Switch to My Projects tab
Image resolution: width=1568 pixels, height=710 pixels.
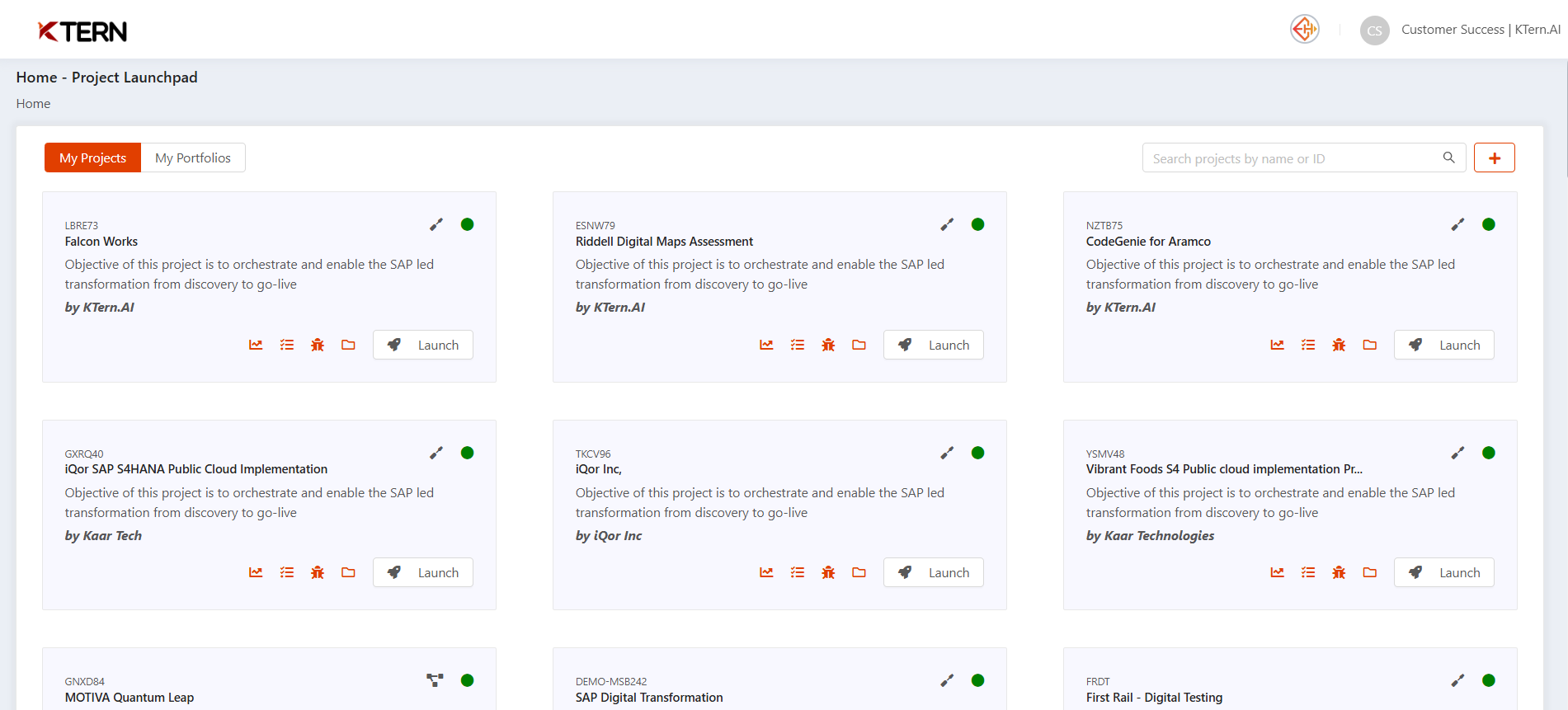[x=92, y=158]
